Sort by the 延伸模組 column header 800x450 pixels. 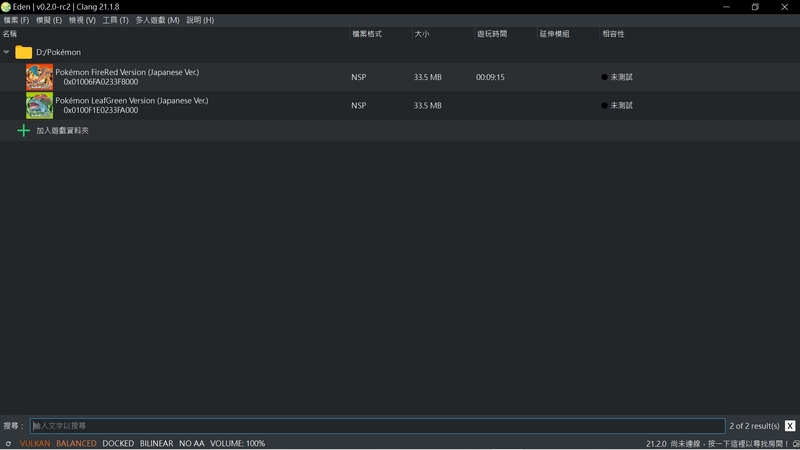click(555, 34)
